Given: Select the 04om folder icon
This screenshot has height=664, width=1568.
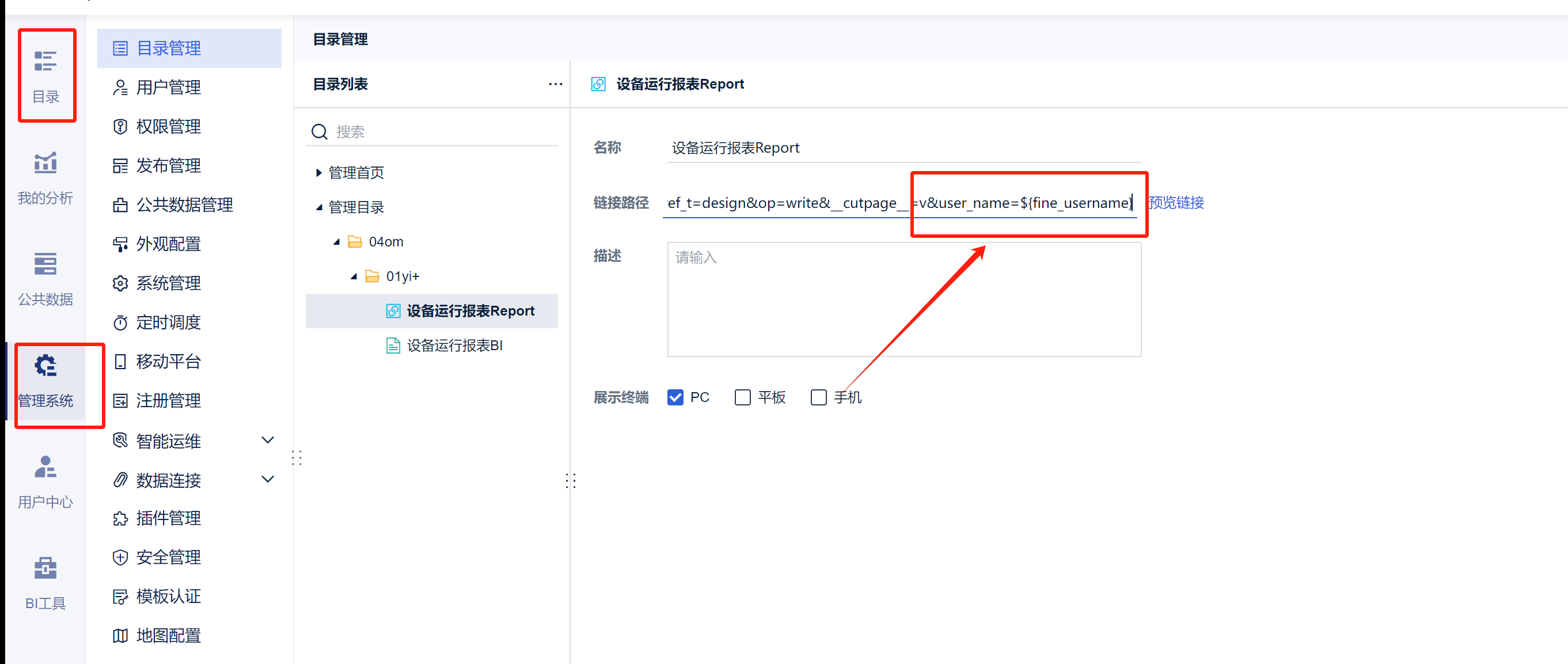Looking at the screenshot, I should pyautogui.click(x=355, y=242).
